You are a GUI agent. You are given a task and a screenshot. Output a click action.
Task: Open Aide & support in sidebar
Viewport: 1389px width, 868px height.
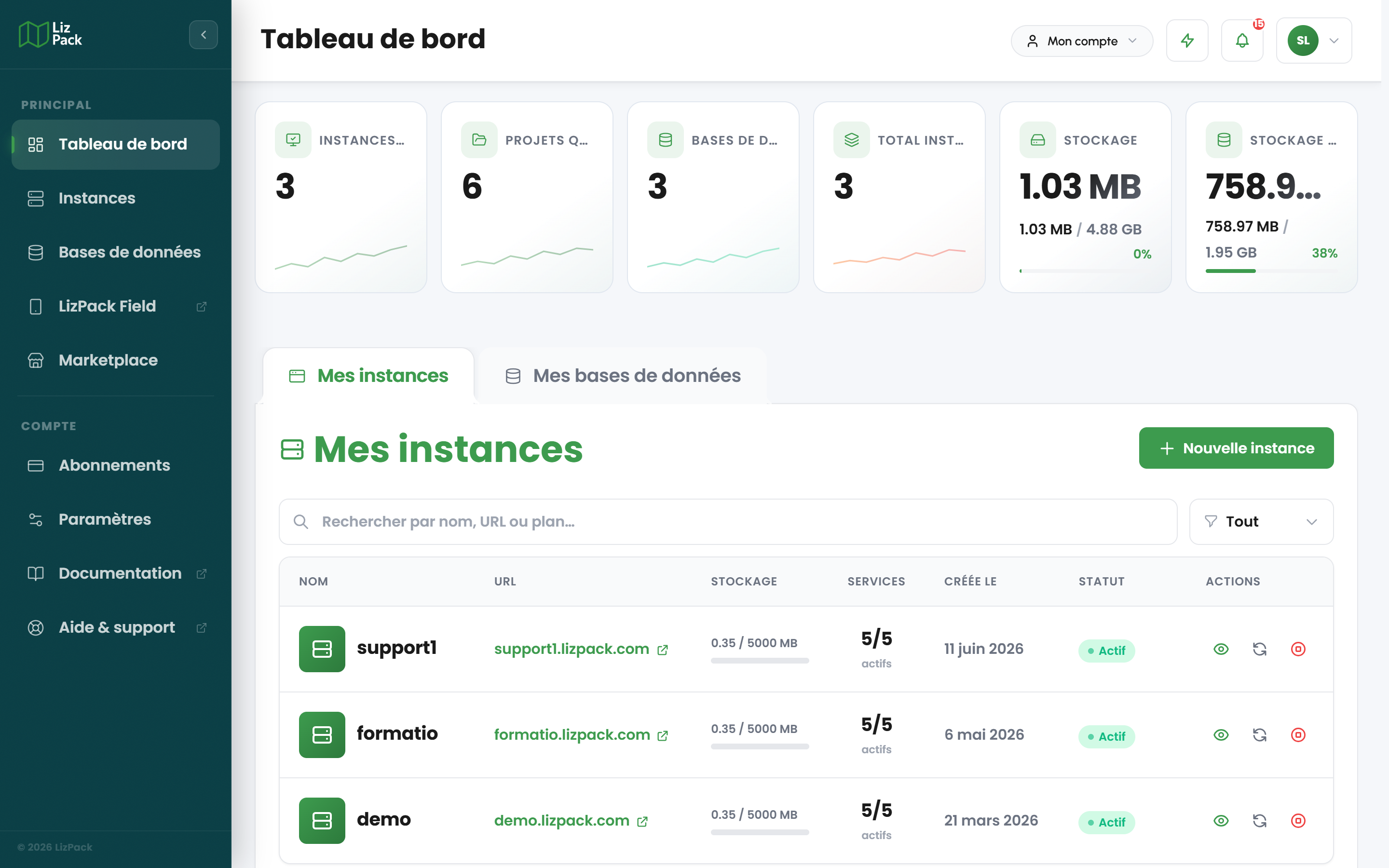point(115,627)
